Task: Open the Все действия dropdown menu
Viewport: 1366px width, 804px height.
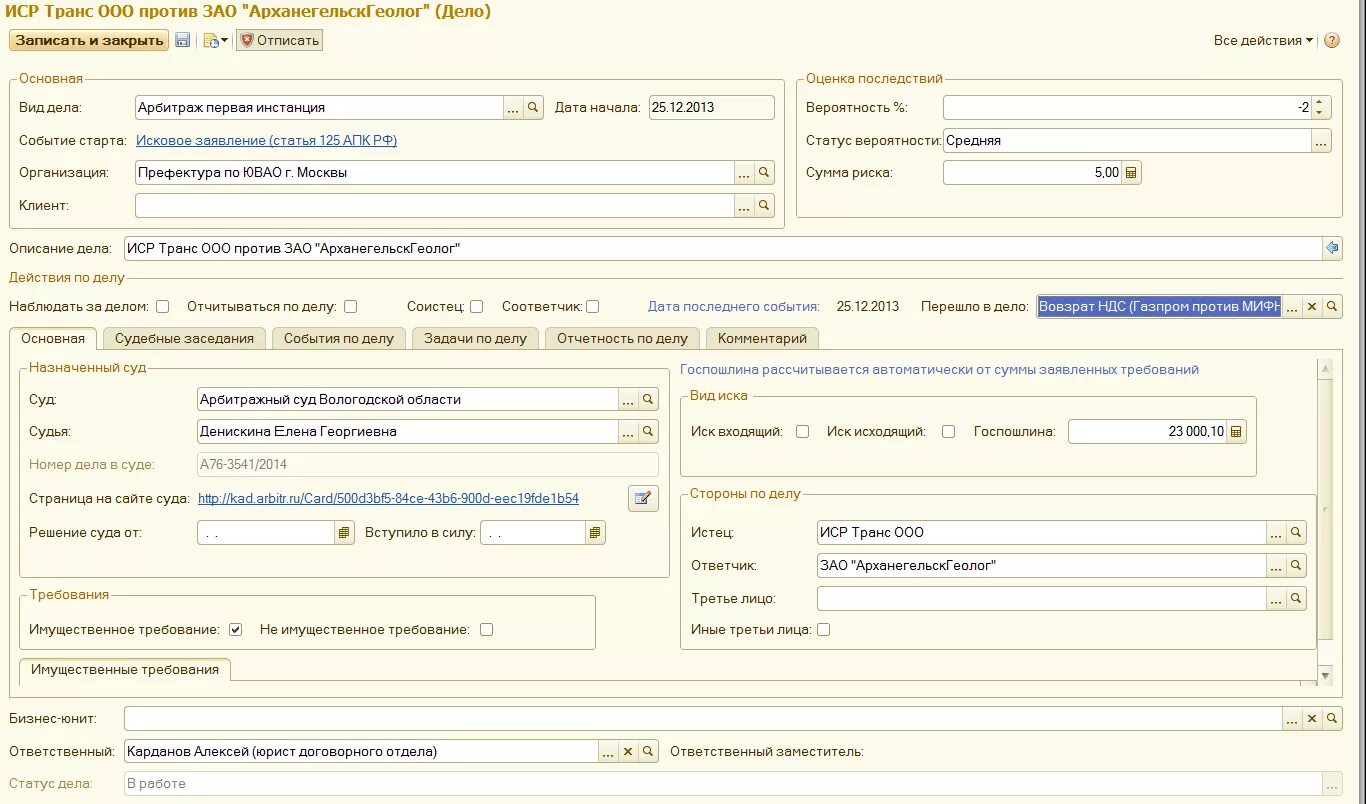Action: point(1264,41)
